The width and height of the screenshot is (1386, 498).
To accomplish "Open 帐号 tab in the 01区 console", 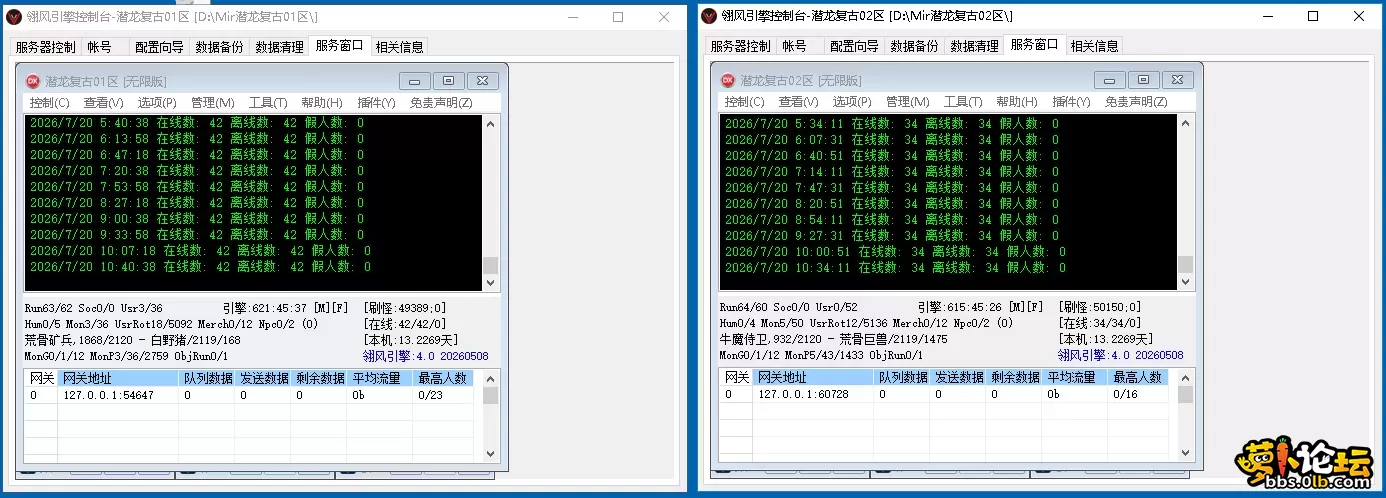I will coord(104,47).
